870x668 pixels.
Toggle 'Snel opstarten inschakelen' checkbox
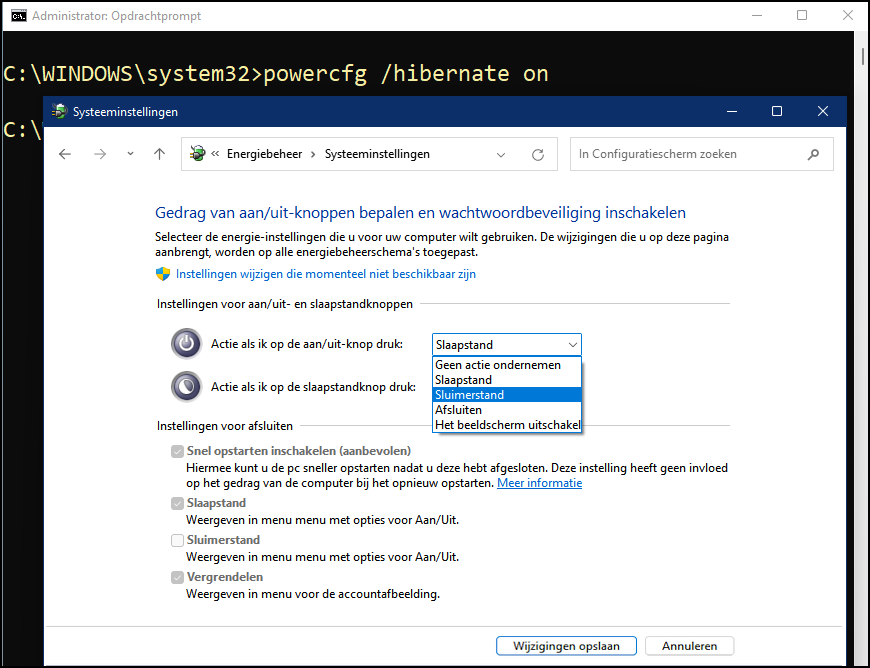pos(177,451)
